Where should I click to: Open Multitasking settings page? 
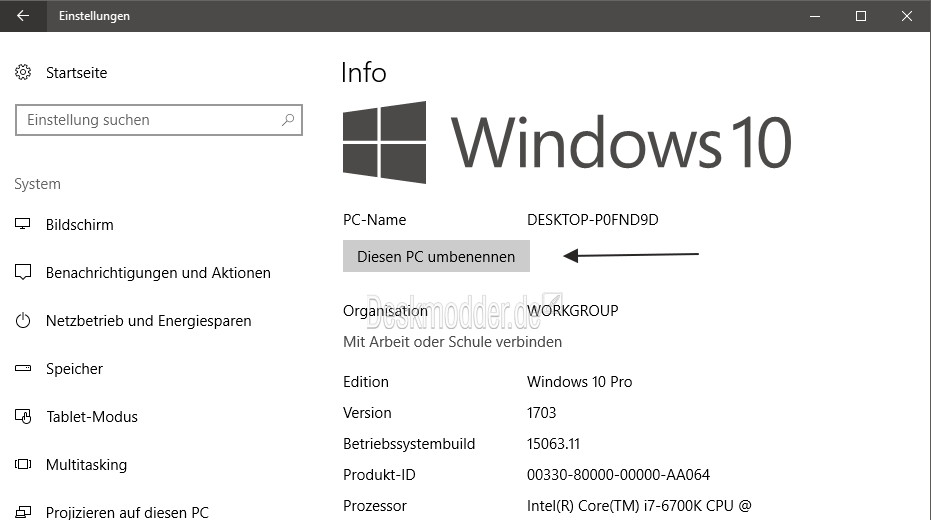click(87, 465)
